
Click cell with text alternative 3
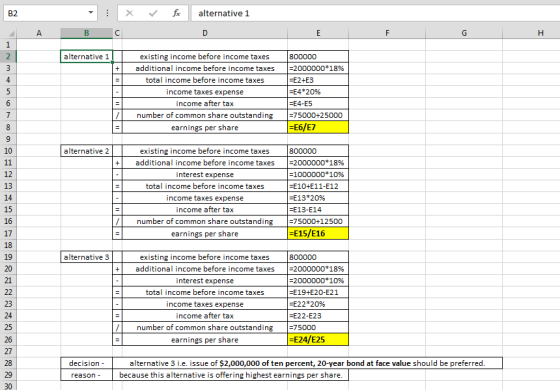coord(86,257)
